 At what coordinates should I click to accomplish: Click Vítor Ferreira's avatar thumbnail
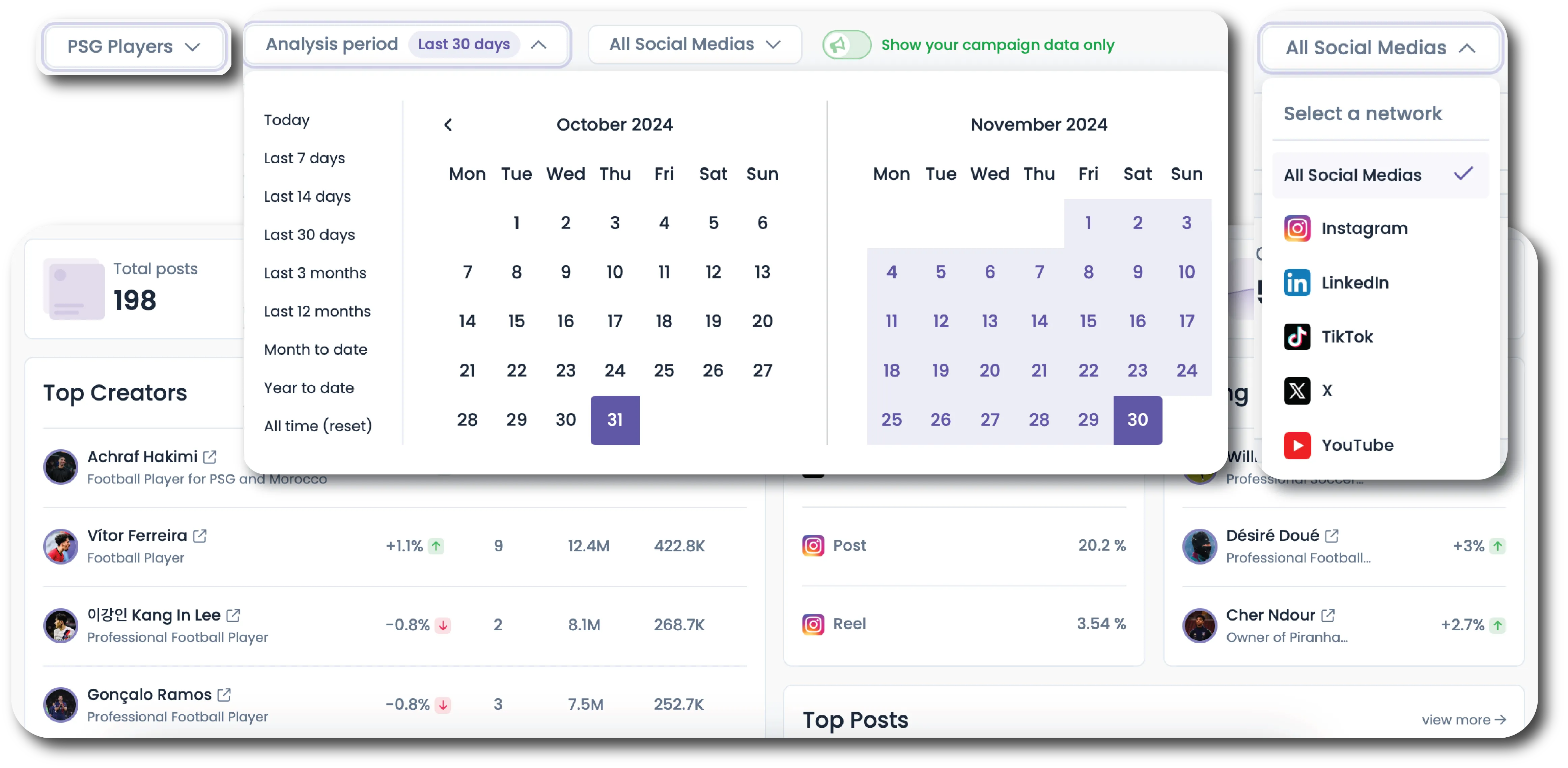(x=60, y=546)
